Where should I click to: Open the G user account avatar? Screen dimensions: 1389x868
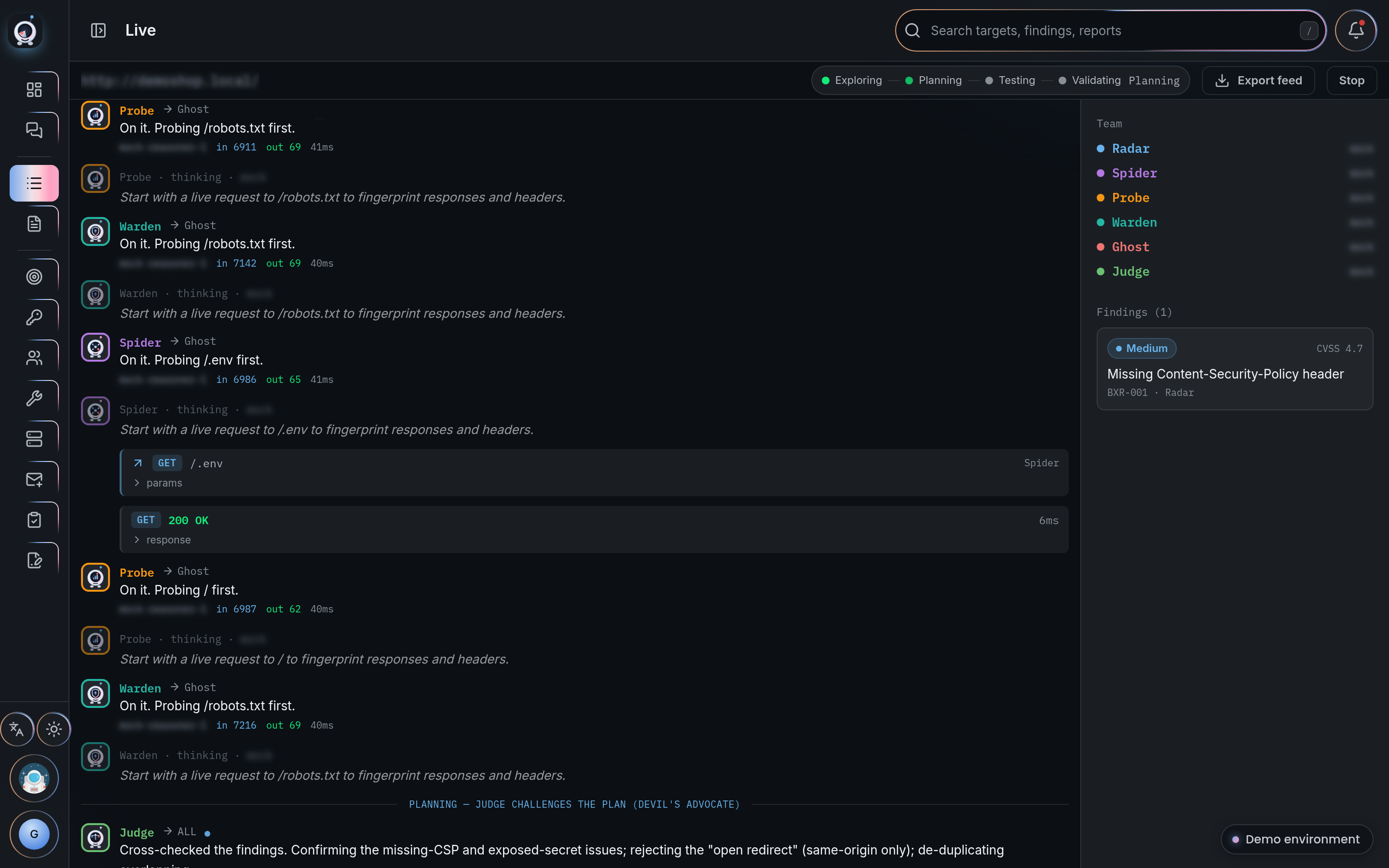[x=34, y=834]
